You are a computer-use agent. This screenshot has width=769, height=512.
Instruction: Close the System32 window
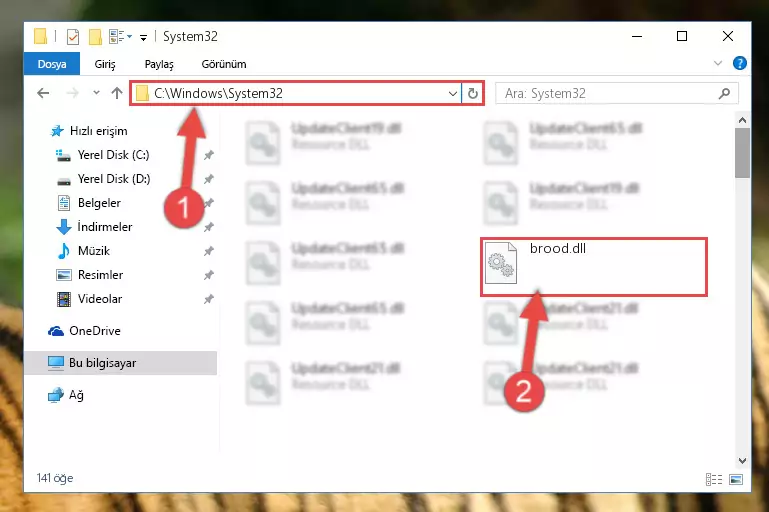[728, 36]
